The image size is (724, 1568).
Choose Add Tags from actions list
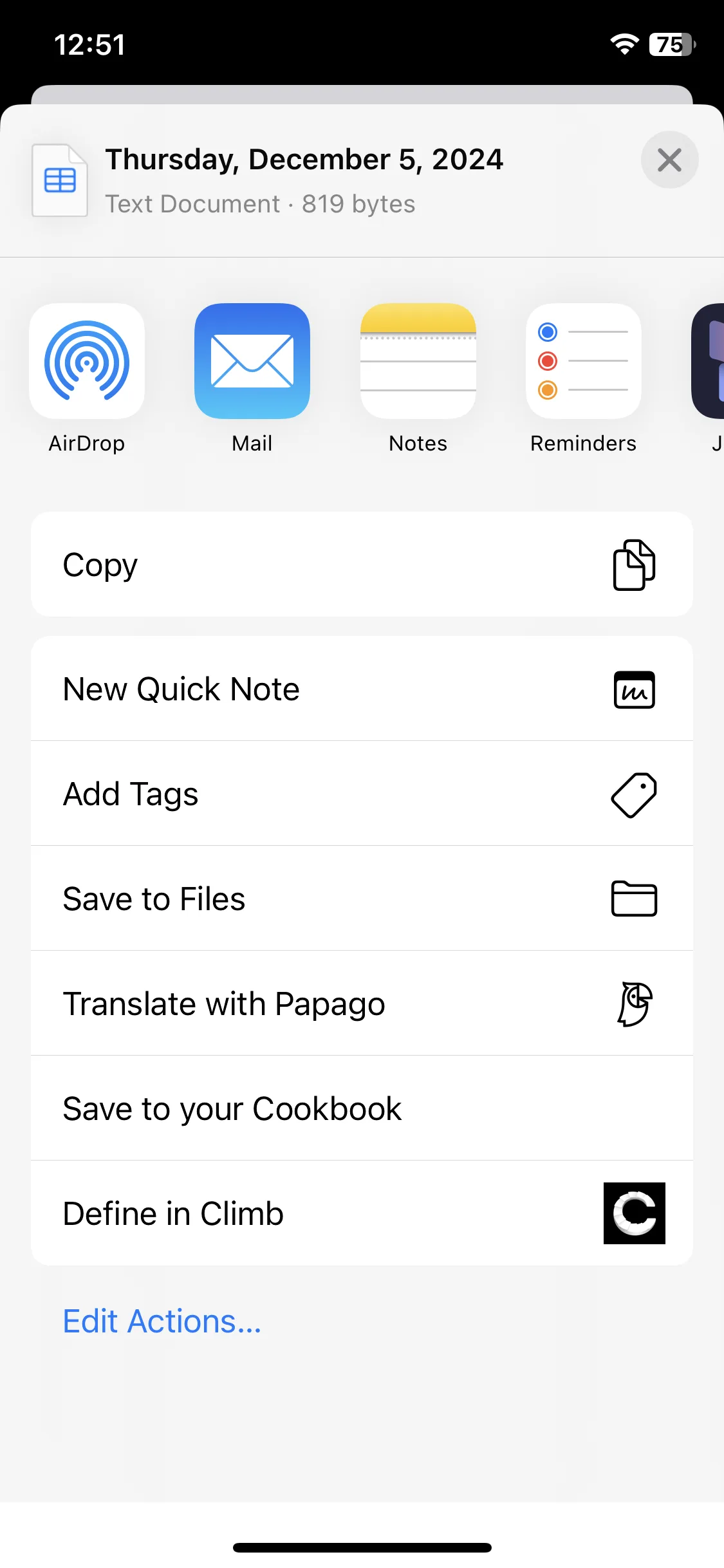[x=362, y=794]
